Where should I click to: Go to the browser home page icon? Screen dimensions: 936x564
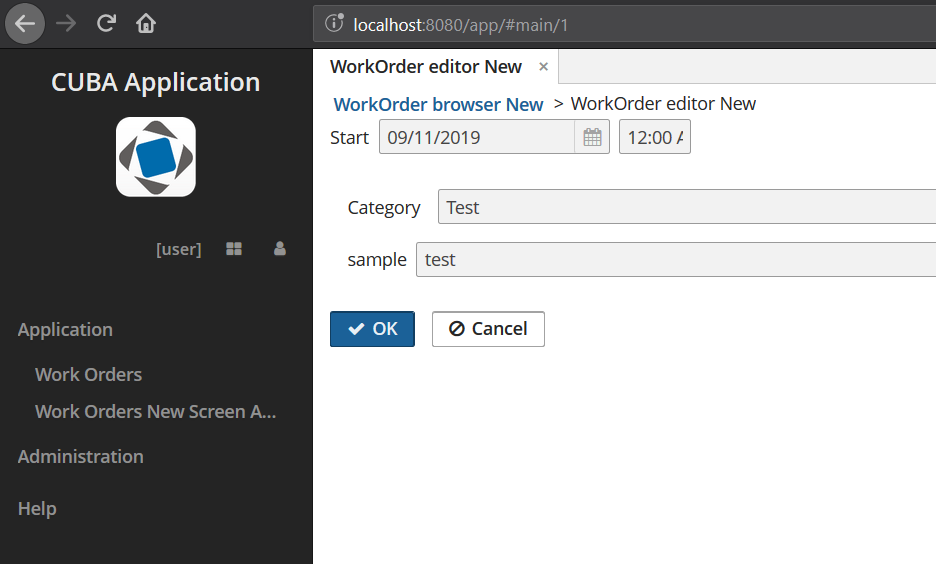(146, 23)
